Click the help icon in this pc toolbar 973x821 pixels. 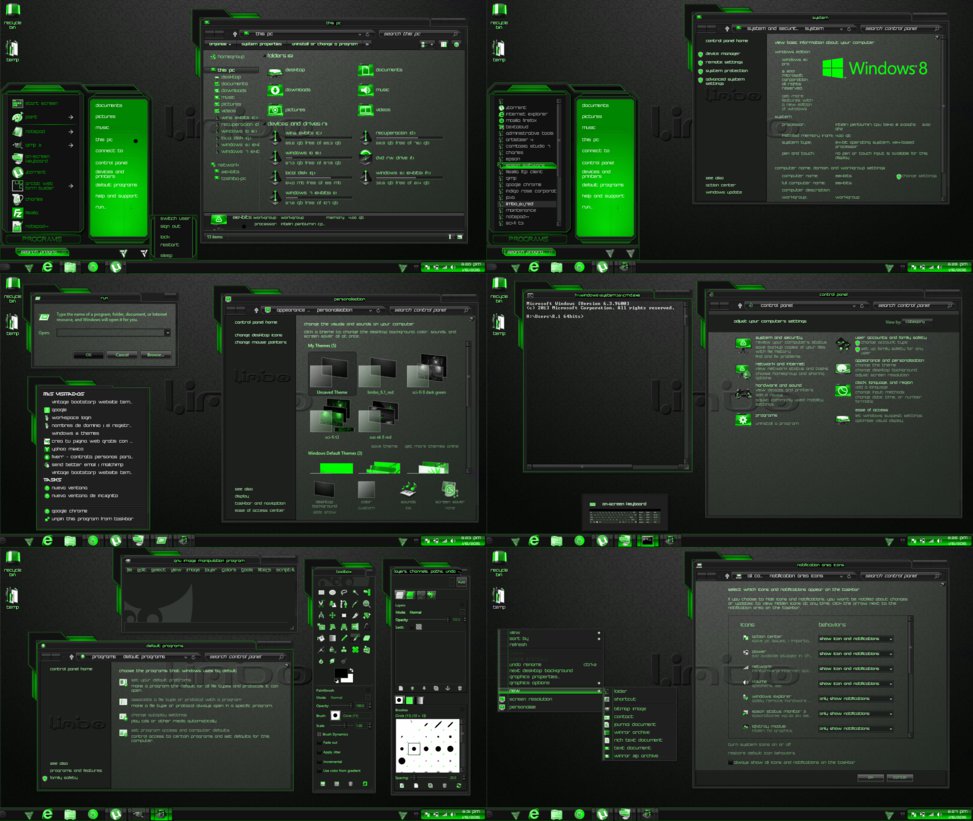[457, 45]
